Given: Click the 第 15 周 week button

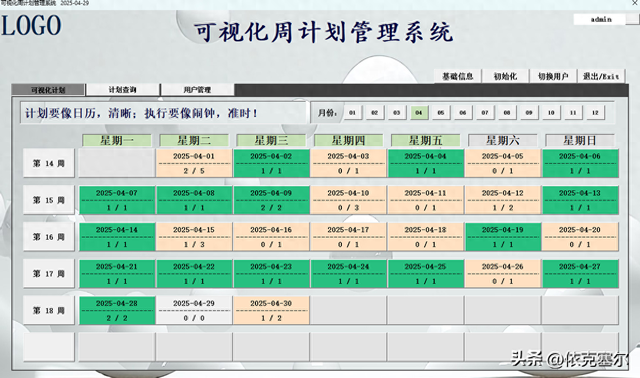Looking at the screenshot, I should [x=49, y=200].
